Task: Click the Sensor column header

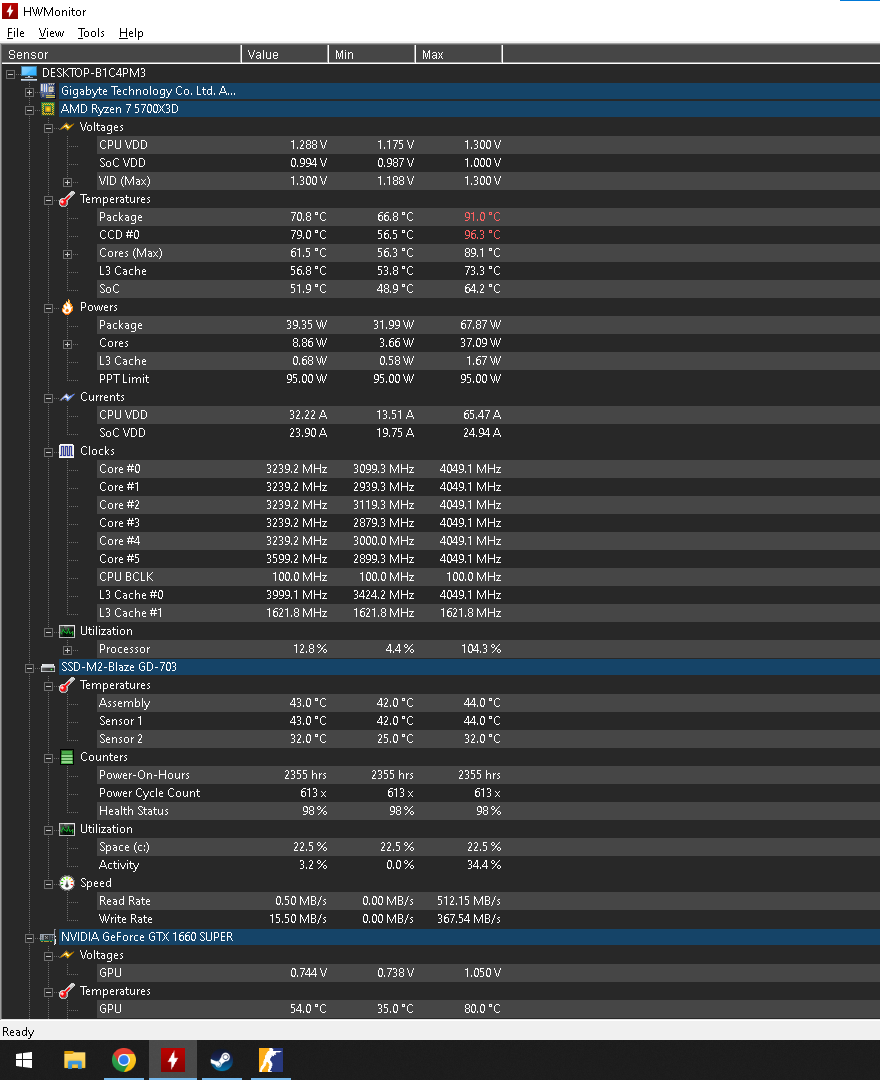Action: tap(121, 54)
